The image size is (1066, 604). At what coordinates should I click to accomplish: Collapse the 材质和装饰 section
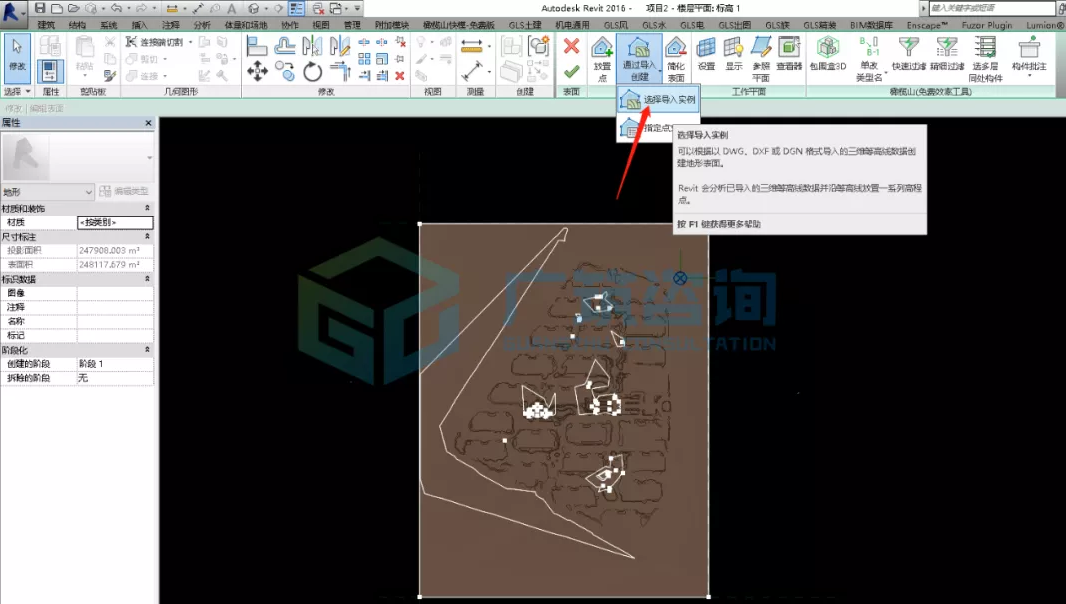pyautogui.click(x=148, y=208)
